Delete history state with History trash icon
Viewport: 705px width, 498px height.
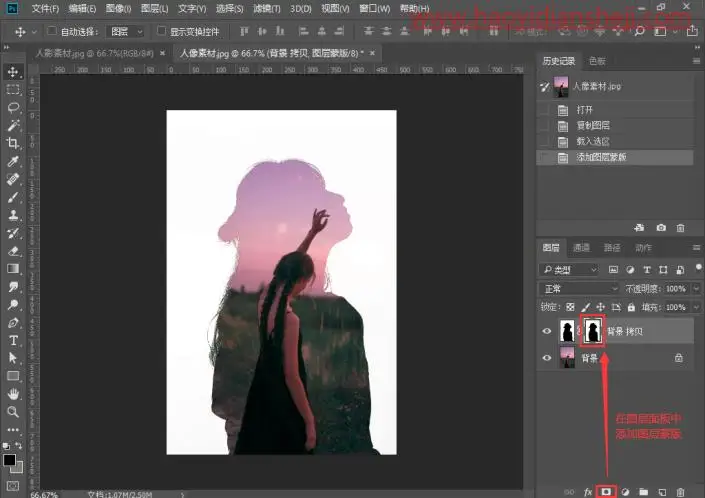tap(680, 228)
